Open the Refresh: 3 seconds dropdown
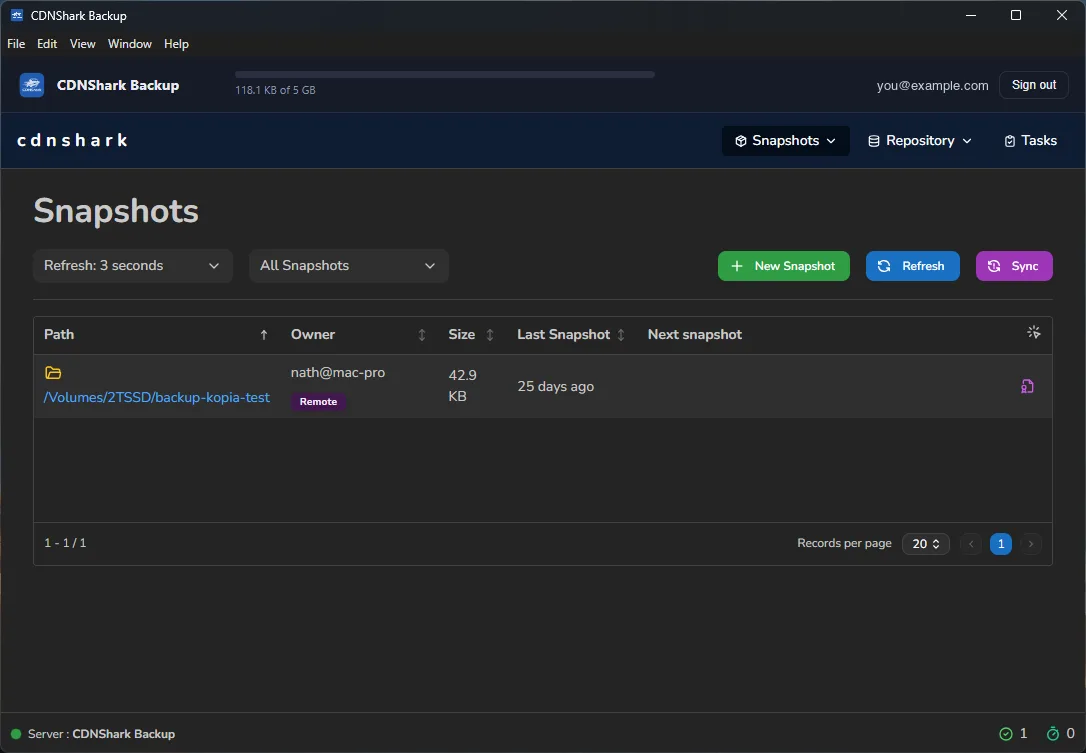Screen dimensions: 1086x753 click(132, 266)
